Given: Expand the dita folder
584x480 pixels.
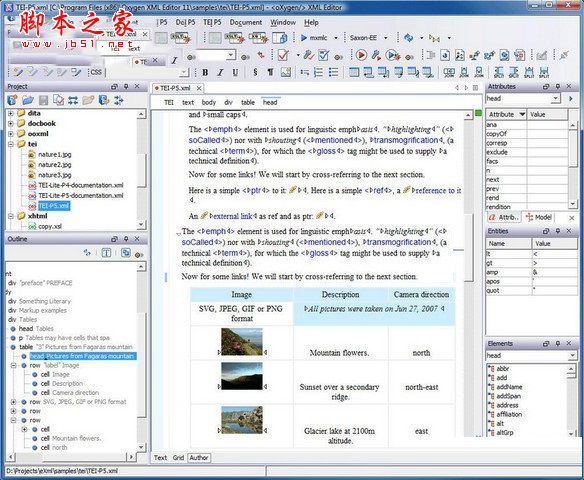Looking at the screenshot, I should point(11,113).
